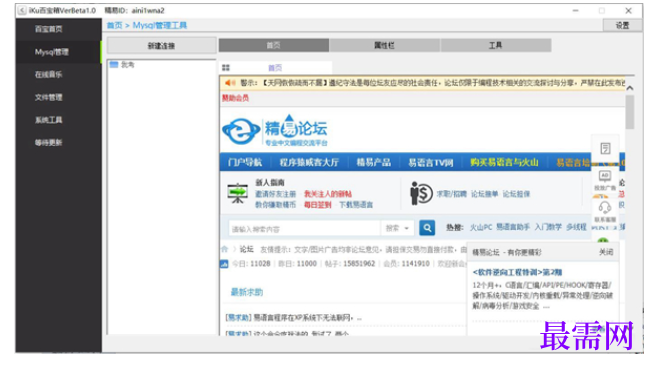Click the 会员: 1141910 statistic
The height and width of the screenshot is (367, 652).
pyautogui.click(x=406, y=264)
